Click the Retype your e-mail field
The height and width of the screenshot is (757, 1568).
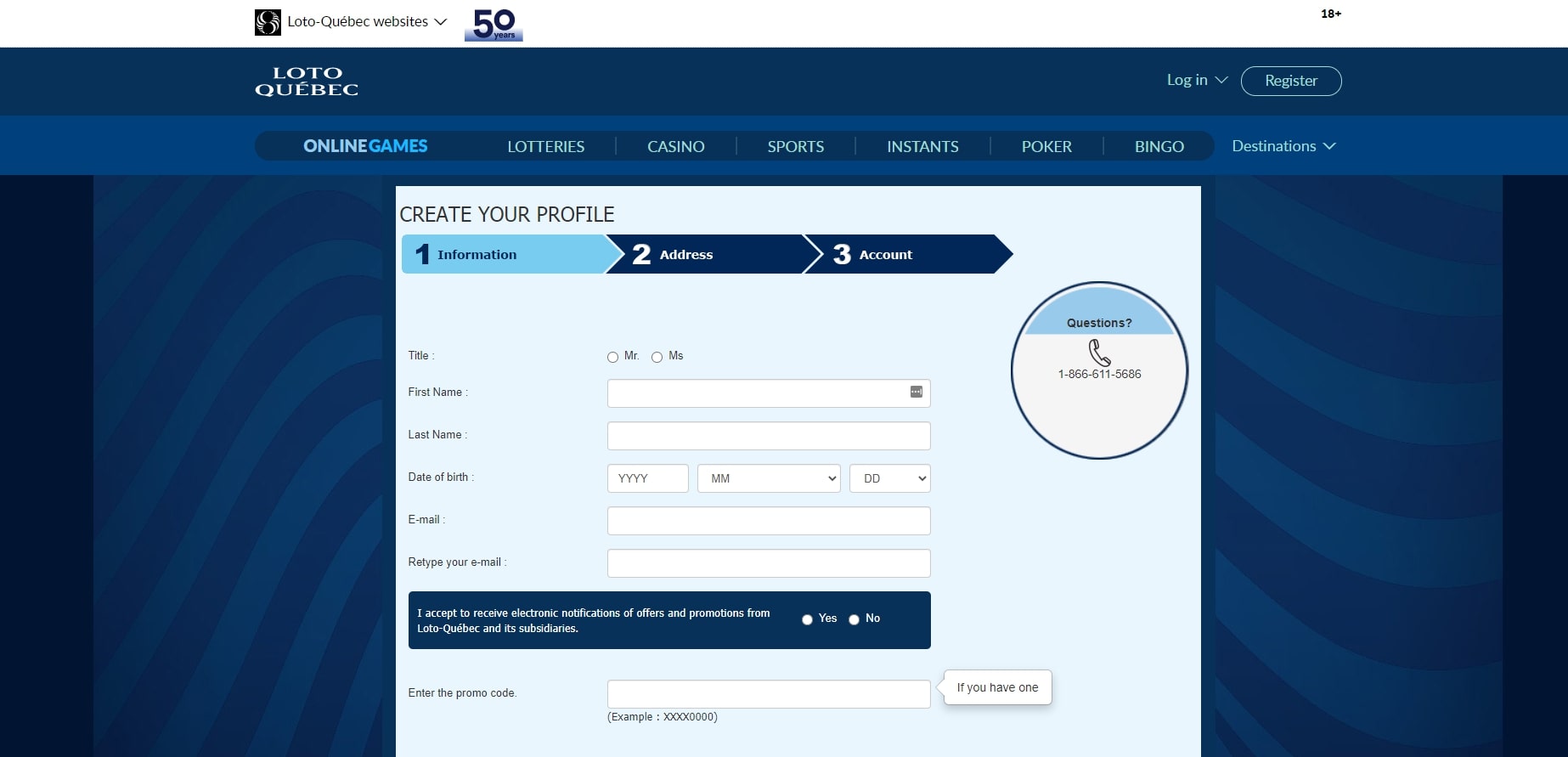tap(769, 563)
